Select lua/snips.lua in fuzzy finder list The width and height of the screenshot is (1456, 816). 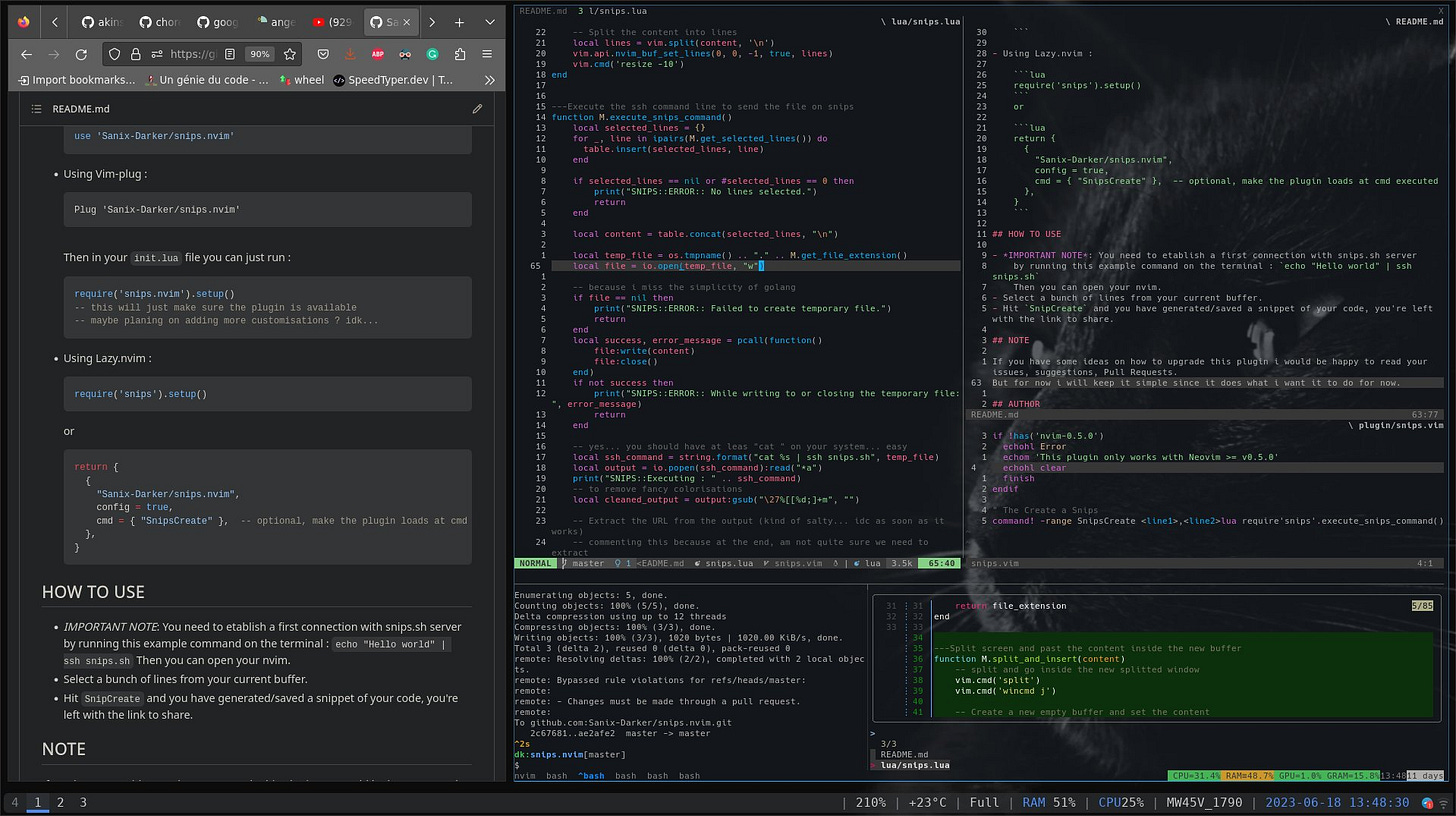point(915,765)
